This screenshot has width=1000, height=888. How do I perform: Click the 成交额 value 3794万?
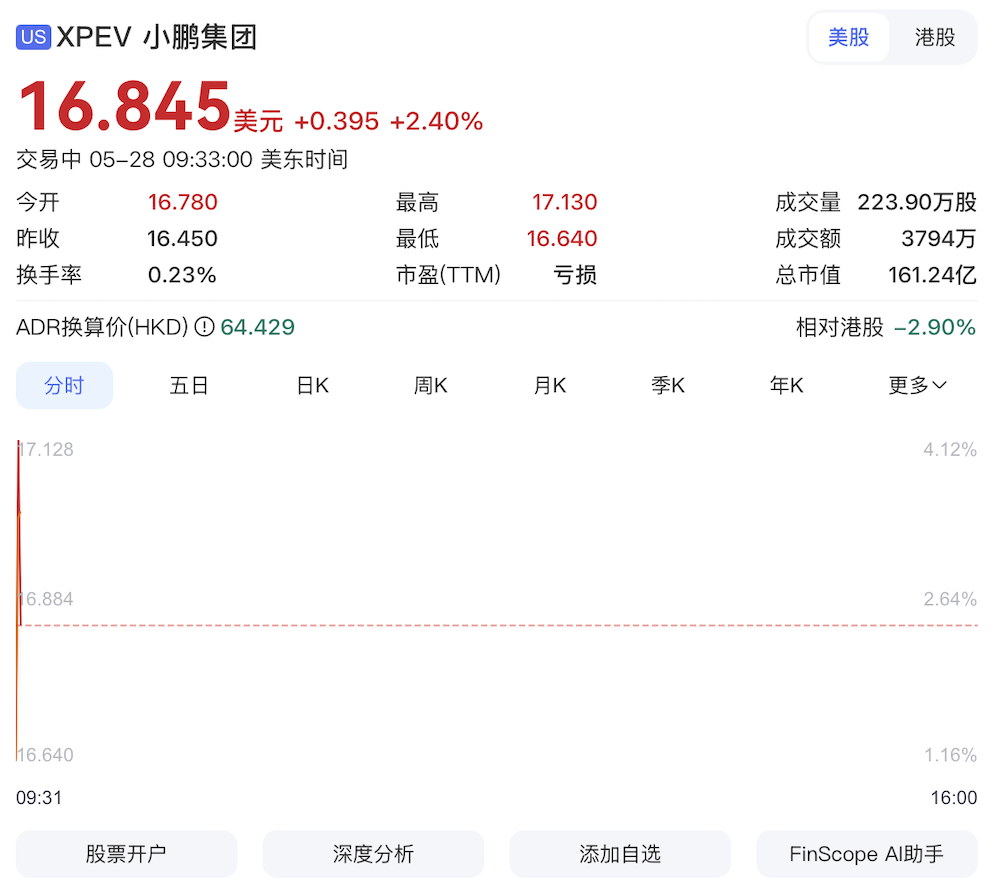click(939, 239)
